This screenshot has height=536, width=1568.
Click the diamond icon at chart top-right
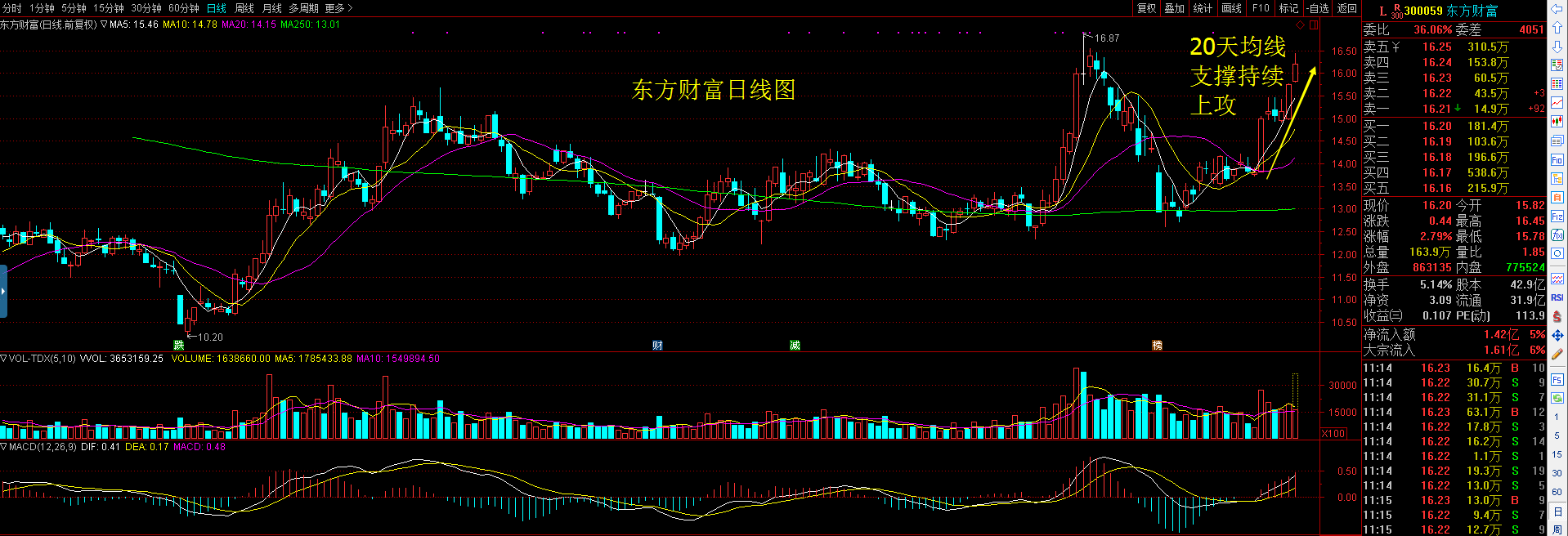point(1301,25)
